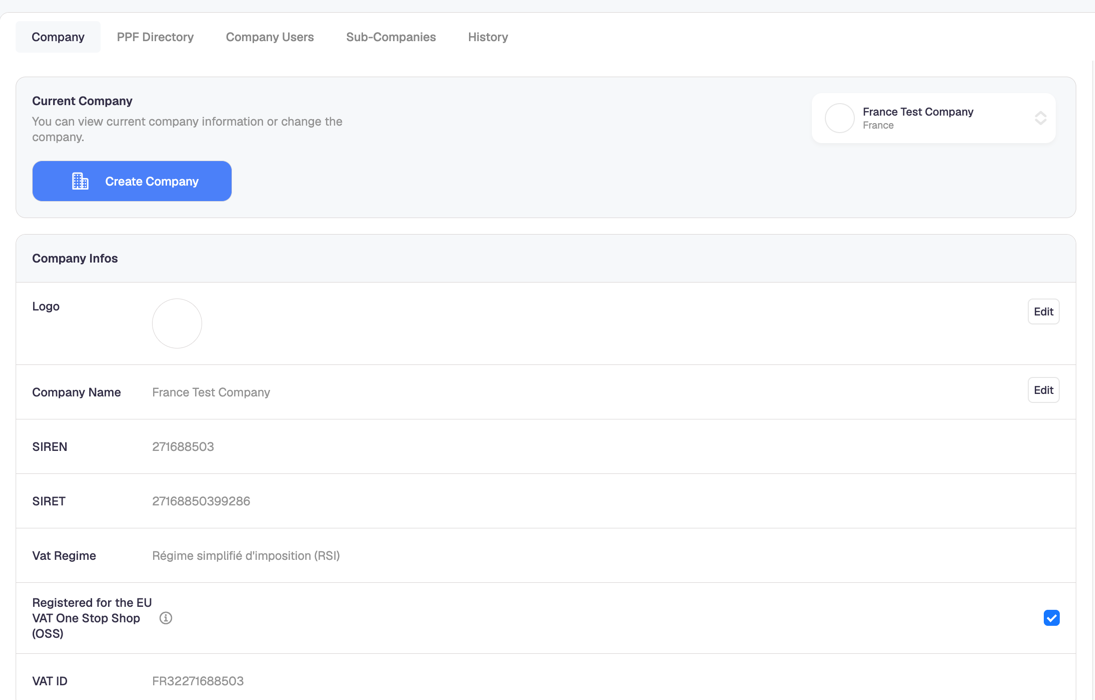This screenshot has width=1095, height=700.
Task: Edit the Company Name field
Action: tap(1043, 390)
